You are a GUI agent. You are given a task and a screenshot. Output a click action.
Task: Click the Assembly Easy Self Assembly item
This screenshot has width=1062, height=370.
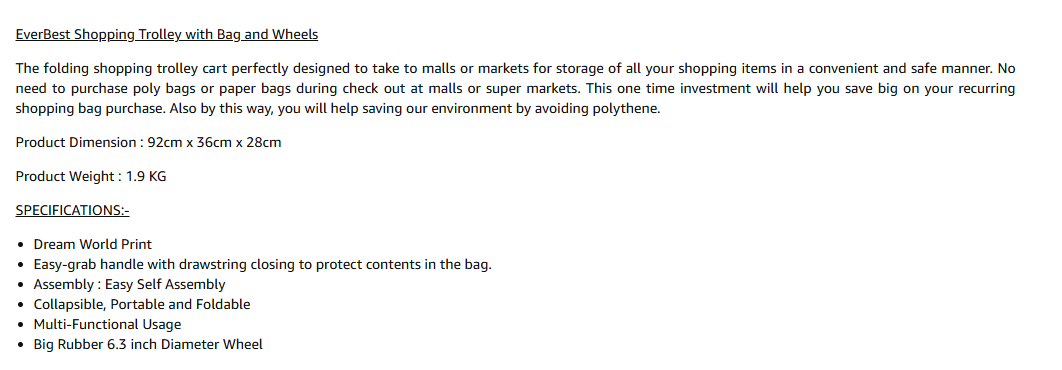pyautogui.click(x=129, y=285)
